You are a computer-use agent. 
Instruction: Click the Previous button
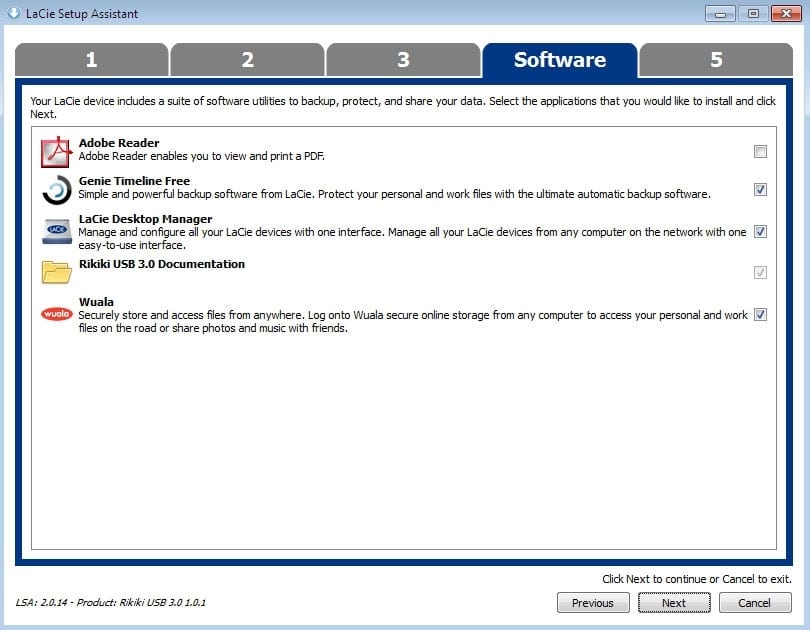pyautogui.click(x=593, y=603)
